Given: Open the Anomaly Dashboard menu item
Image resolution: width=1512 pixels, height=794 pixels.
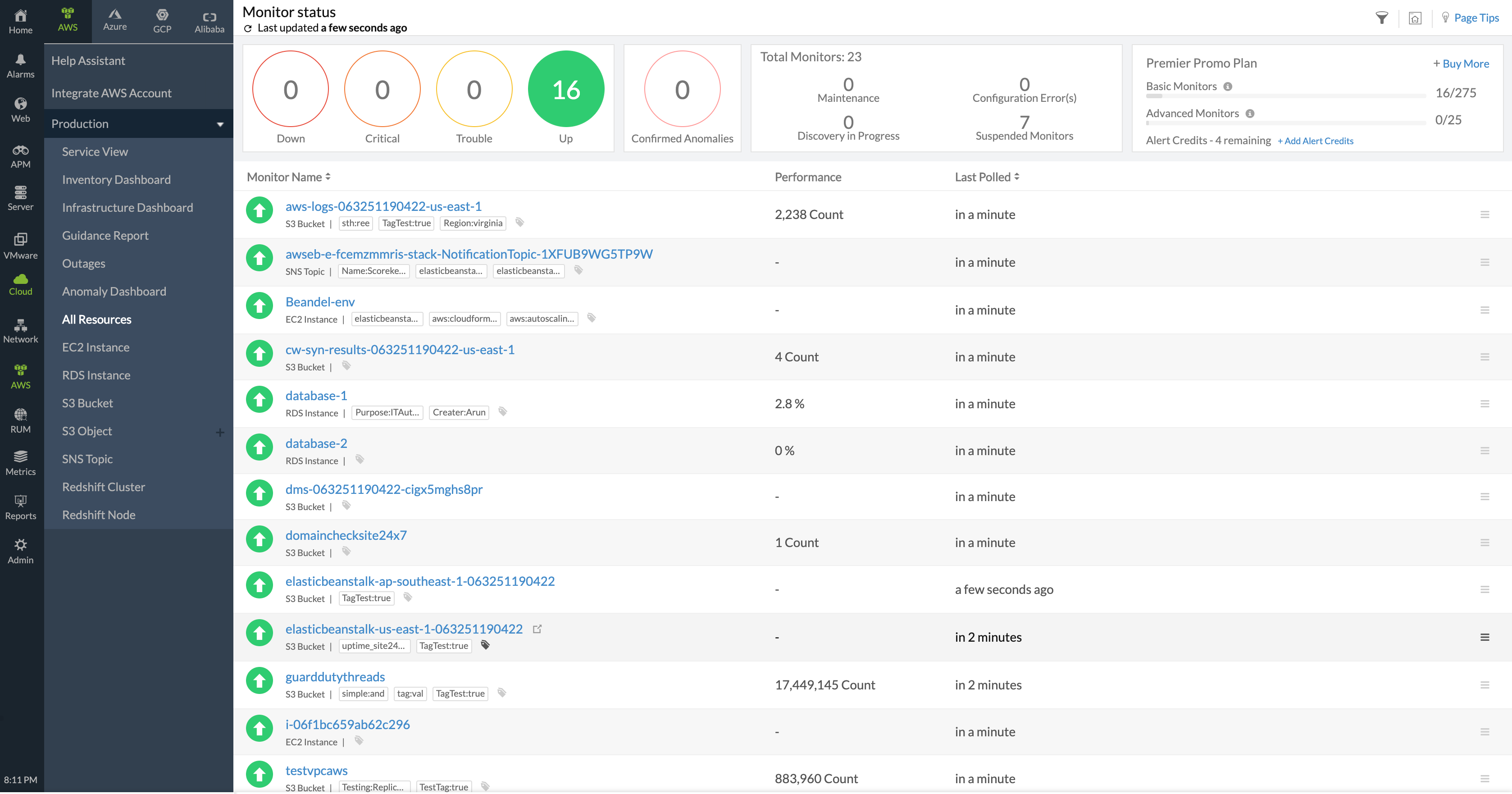Looking at the screenshot, I should 114,291.
